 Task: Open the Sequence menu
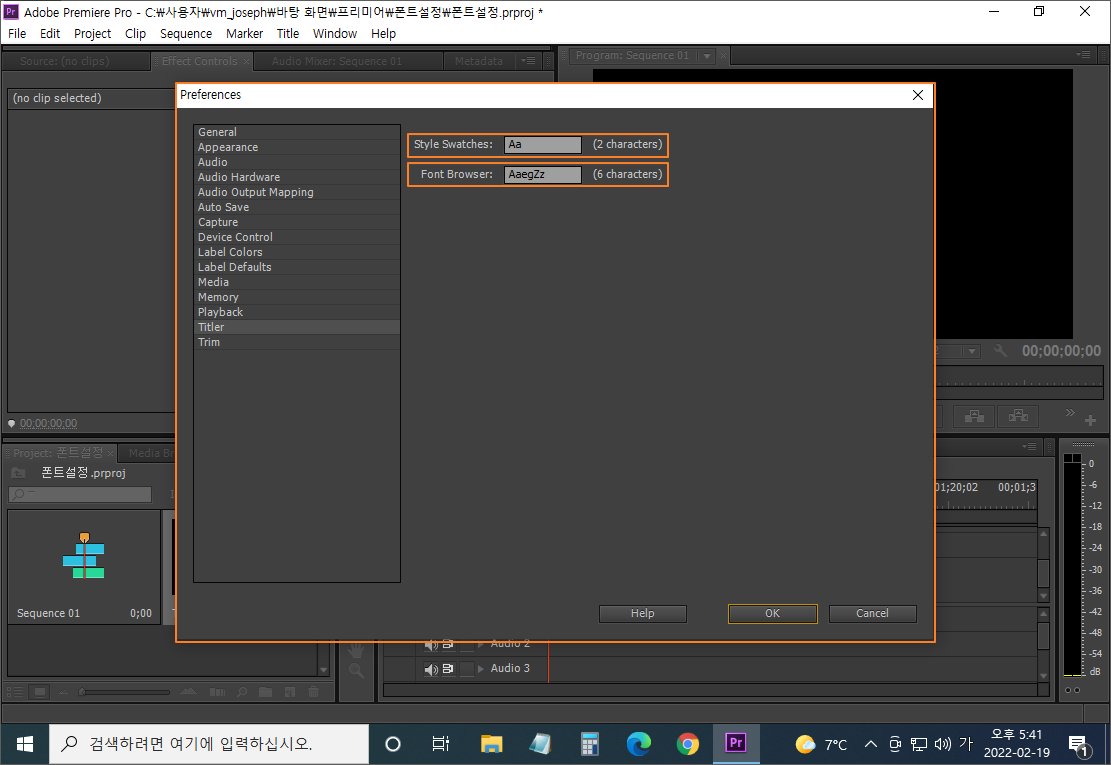pos(186,33)
